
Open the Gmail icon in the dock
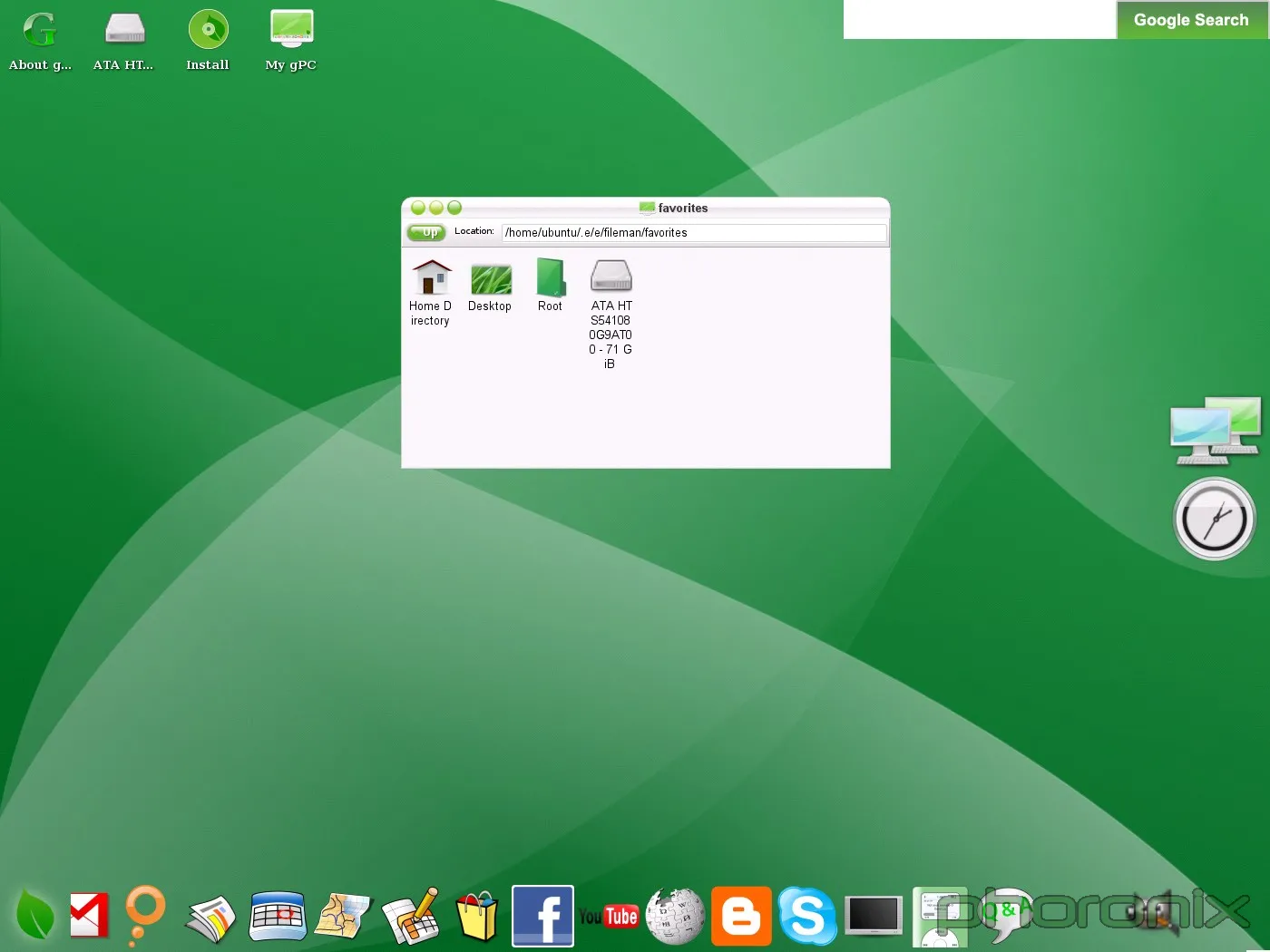[x=89, y=916]
